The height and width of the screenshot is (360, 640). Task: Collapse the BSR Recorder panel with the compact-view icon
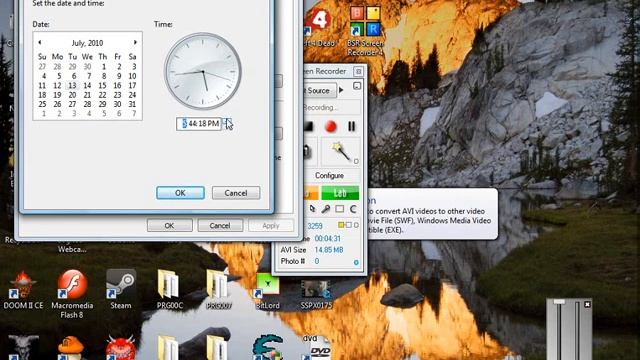[357, 86]
